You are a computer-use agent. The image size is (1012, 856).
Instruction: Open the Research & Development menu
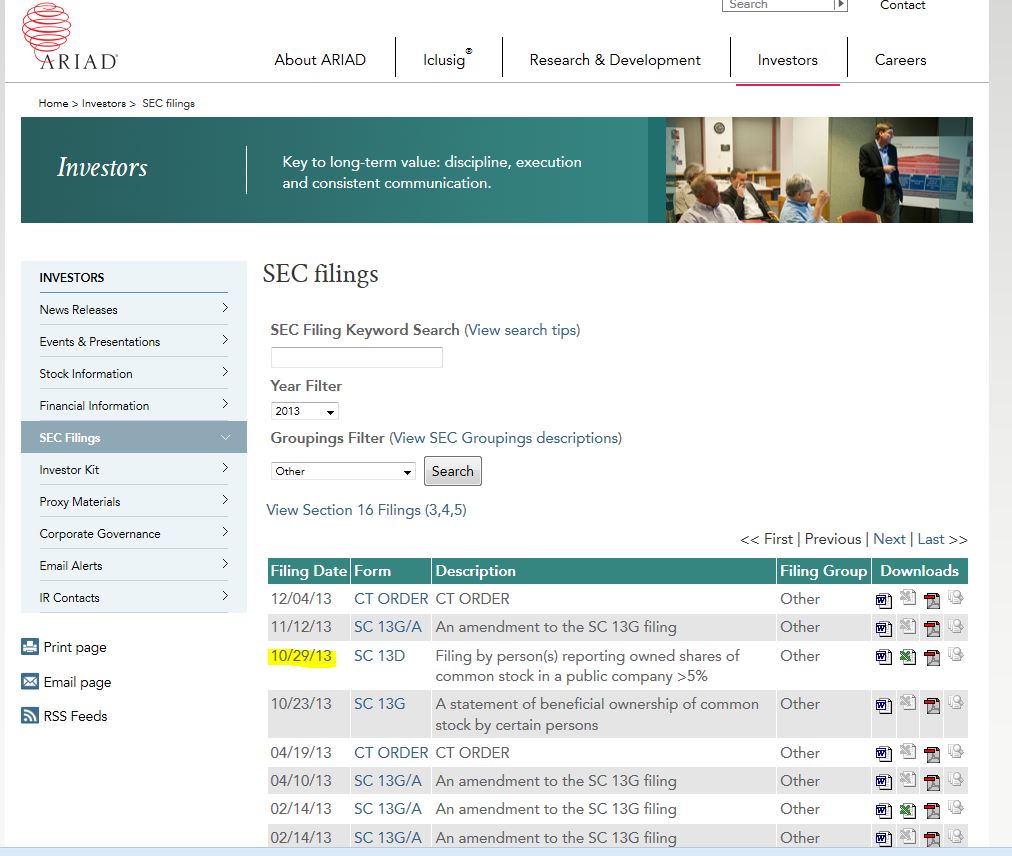[615, 60]
